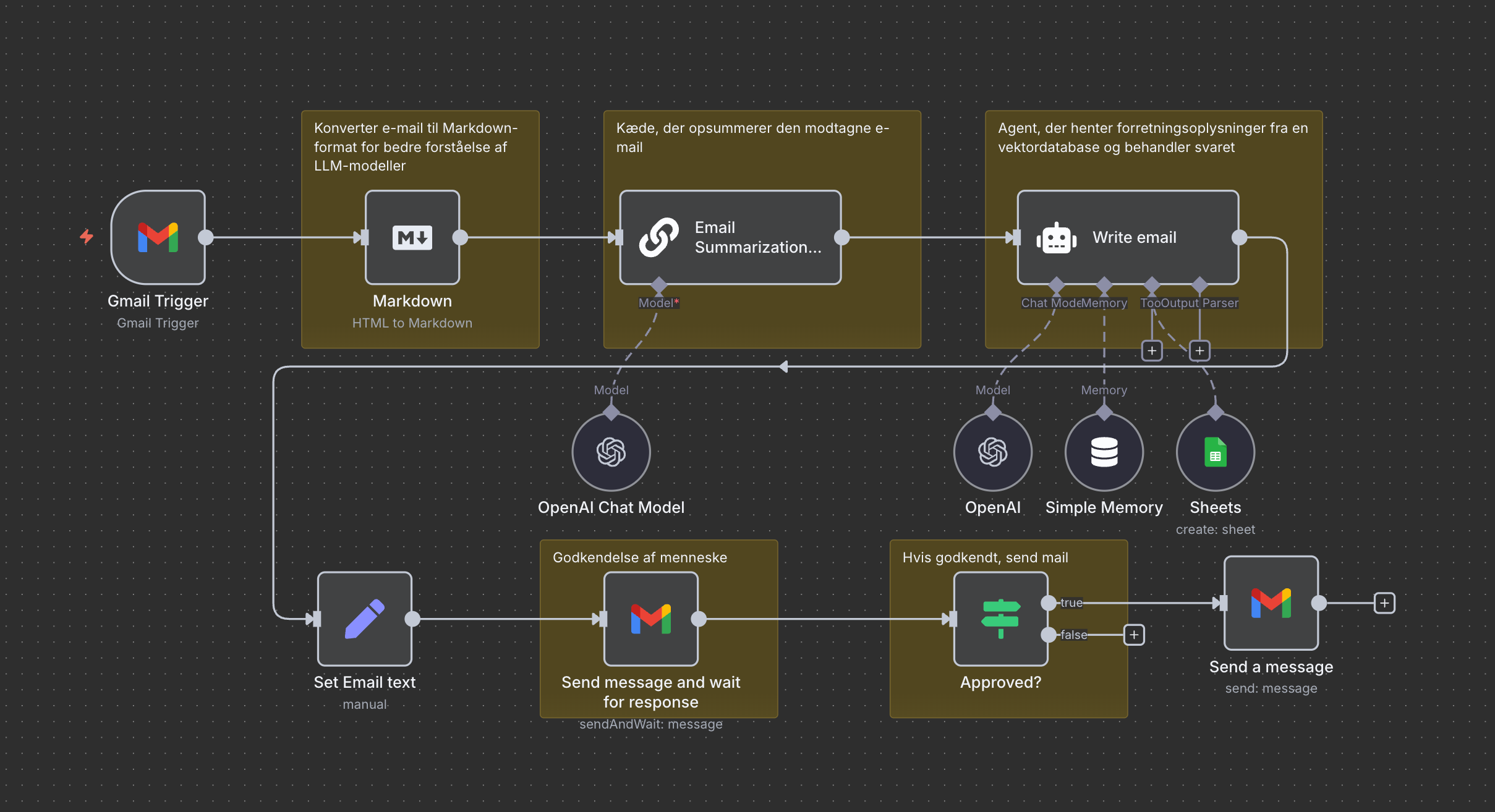1495x812 pixels.
Task: Click the red trigger lightning bolt icon
Action: coord(87,236)
